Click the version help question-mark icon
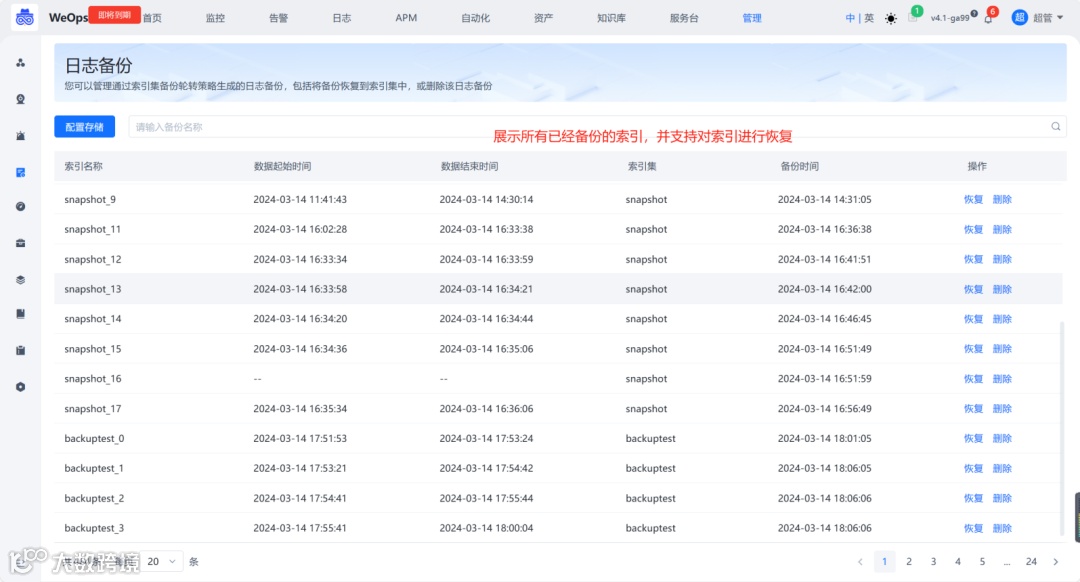This screenshot has height=582, width=1080. pyautogui.click(x=974, y=14)
